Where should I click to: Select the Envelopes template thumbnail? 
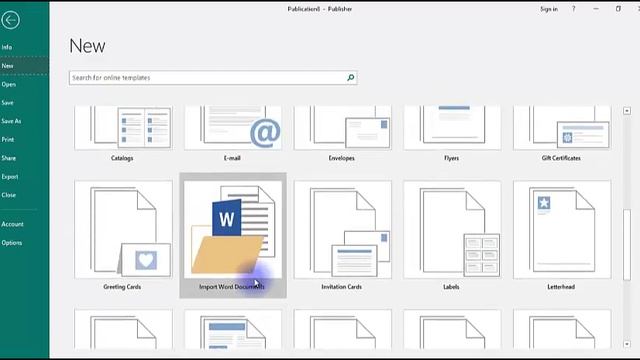click(x=342, y=128)
